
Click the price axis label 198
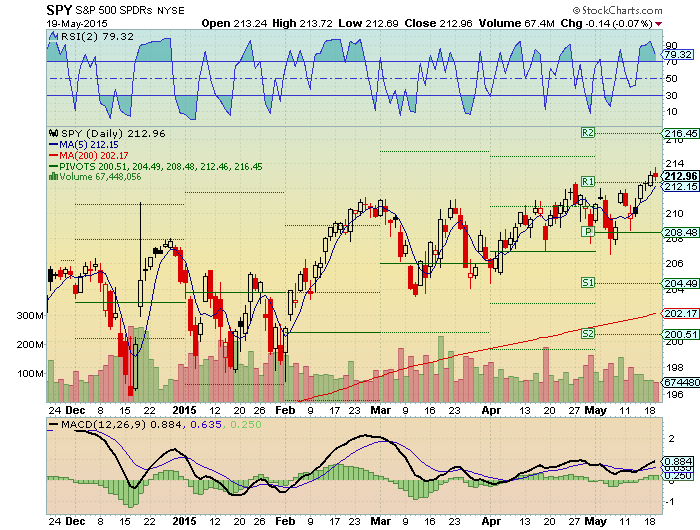[x=674, y=367]
